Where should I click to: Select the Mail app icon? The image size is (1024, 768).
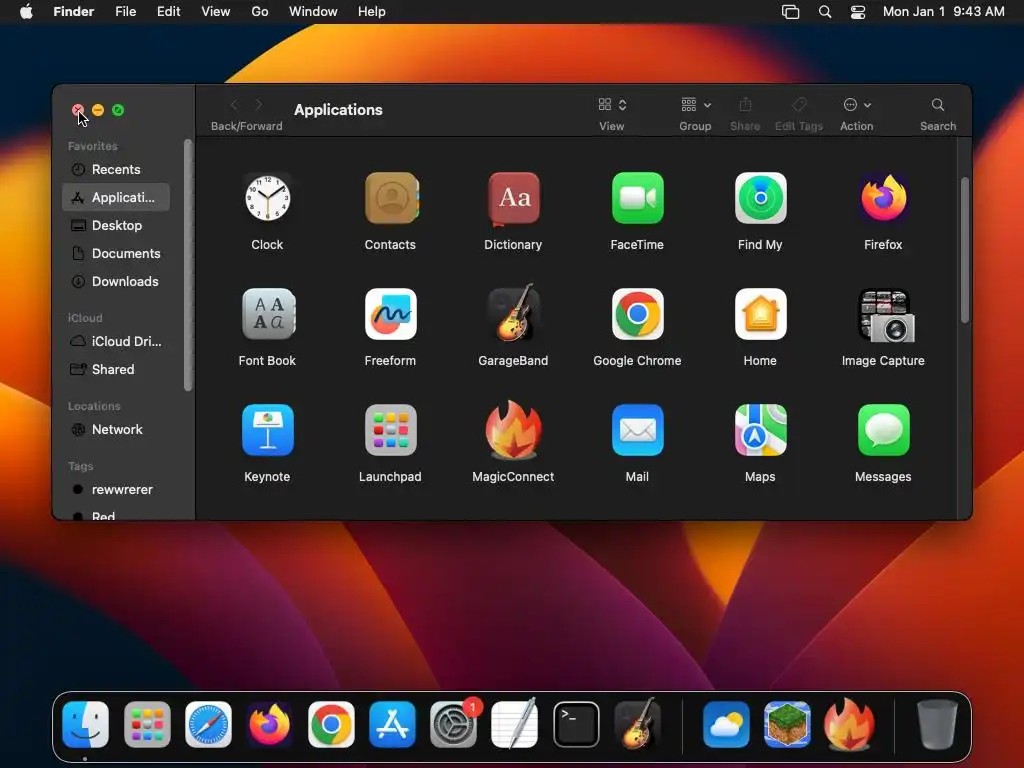pyautogui.click(x=637, y=430)
